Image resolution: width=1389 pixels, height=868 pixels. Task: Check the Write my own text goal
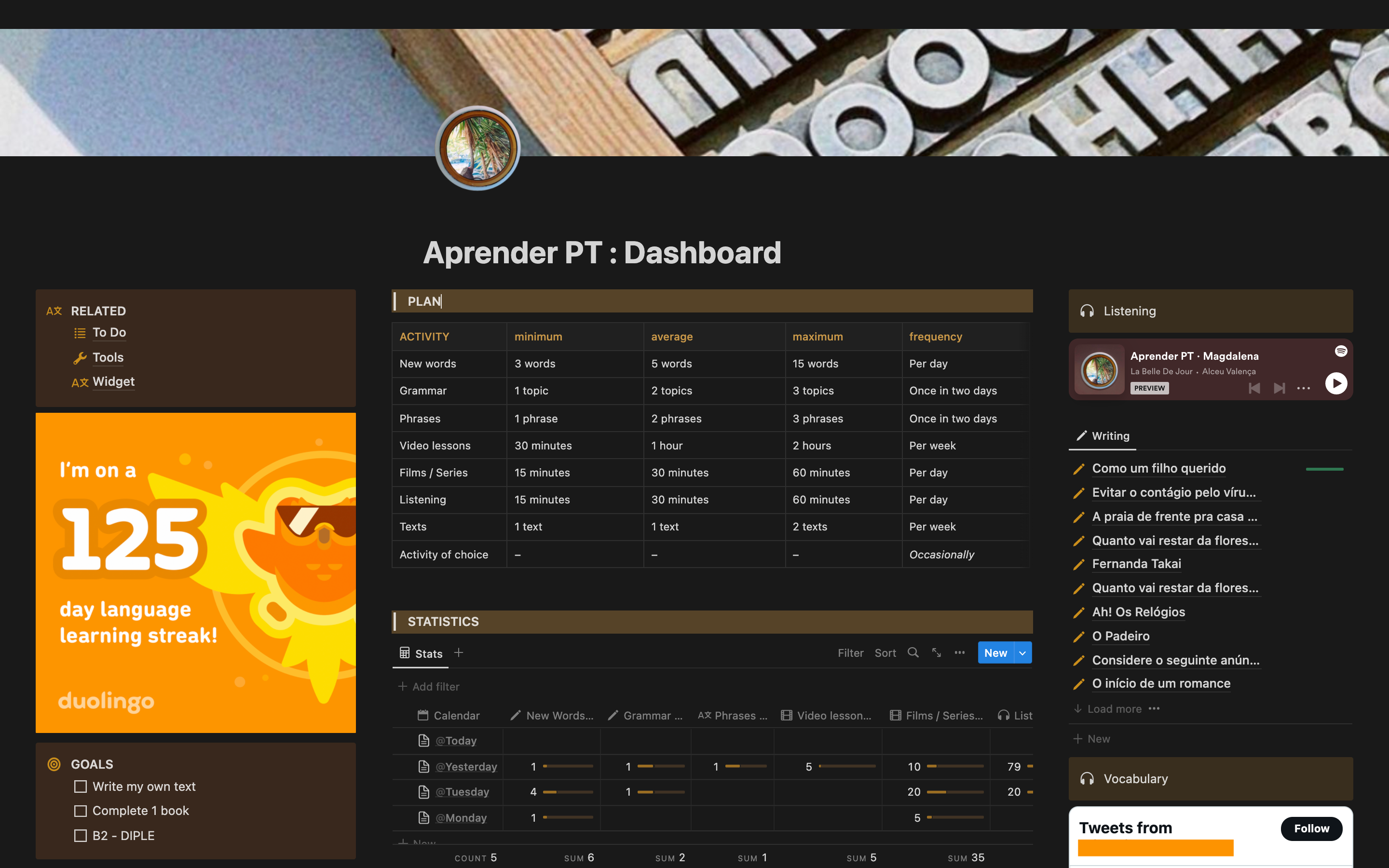pyautogui.click(x=81, y=787)
